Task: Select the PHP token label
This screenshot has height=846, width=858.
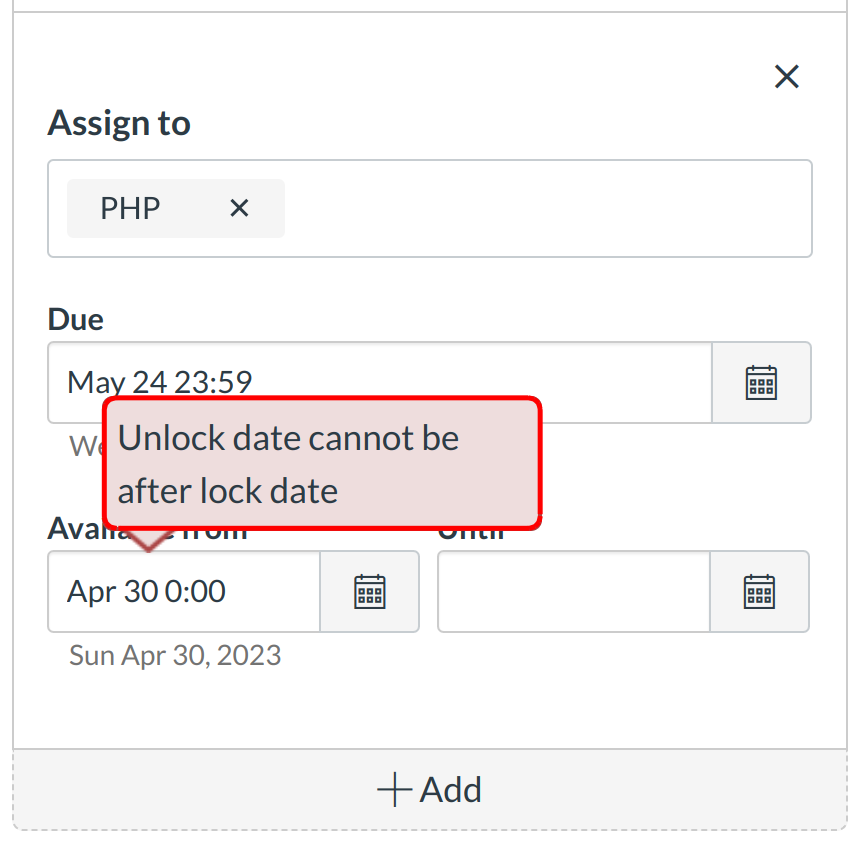Action: [x=131, y=208]
